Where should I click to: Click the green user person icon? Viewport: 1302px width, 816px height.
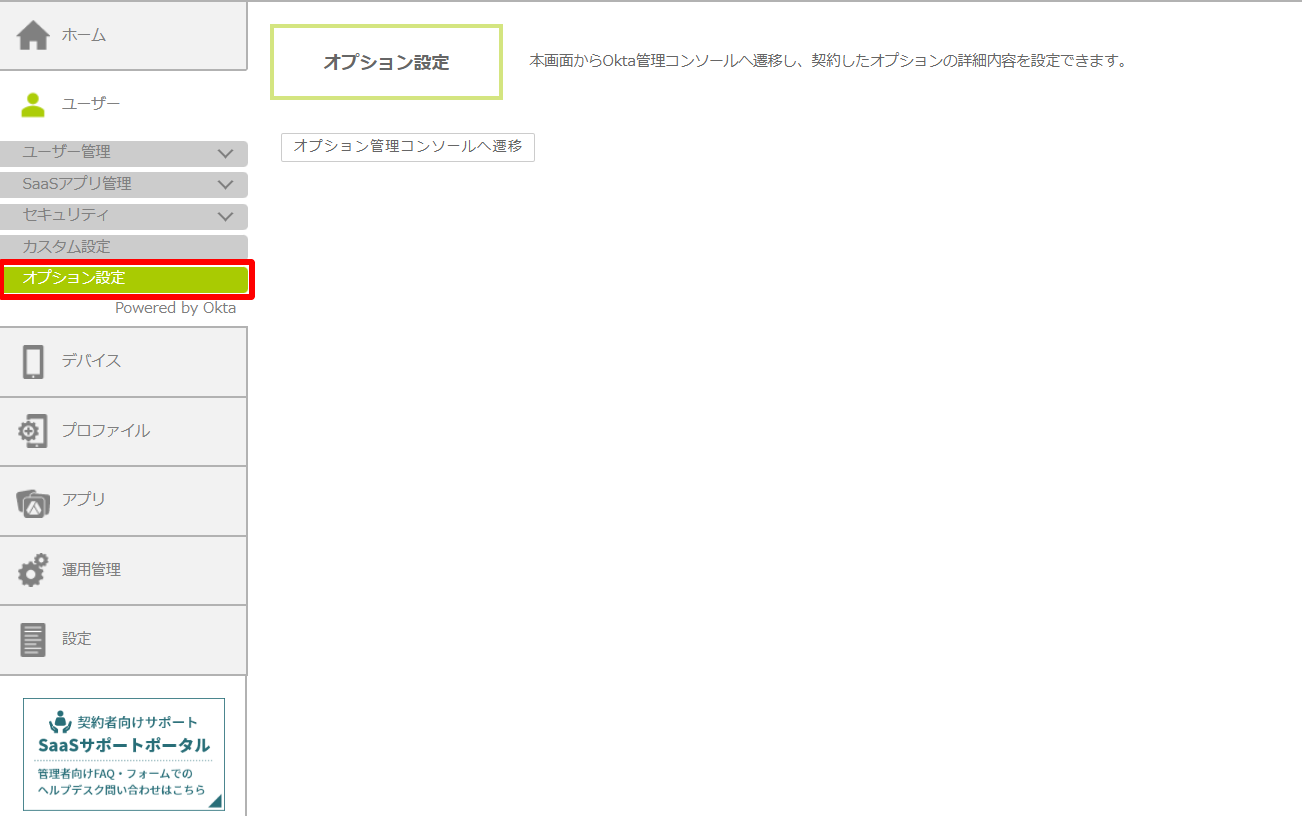coord(33,105)
